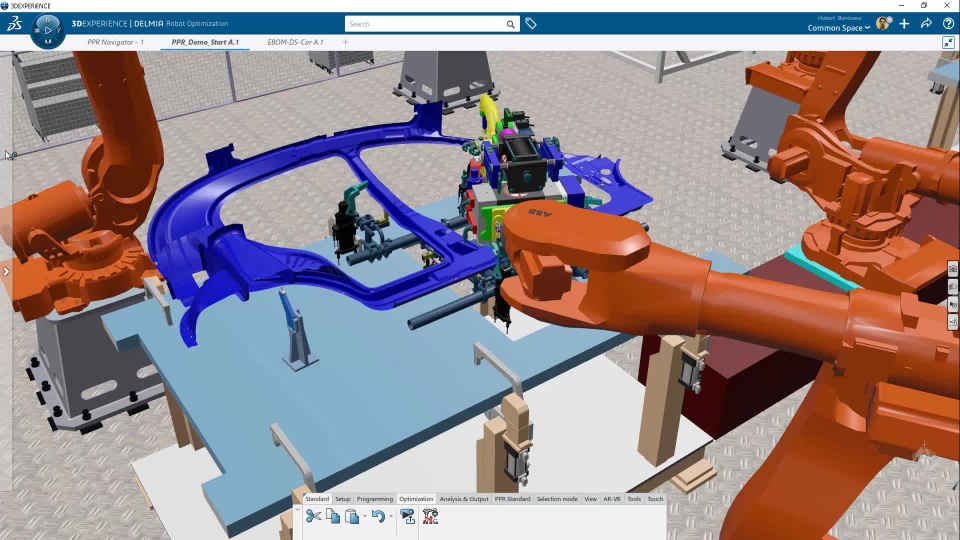Expand the left side panel chevron
The width and height of the screenshot is (960, 540).
click(6, 271)
